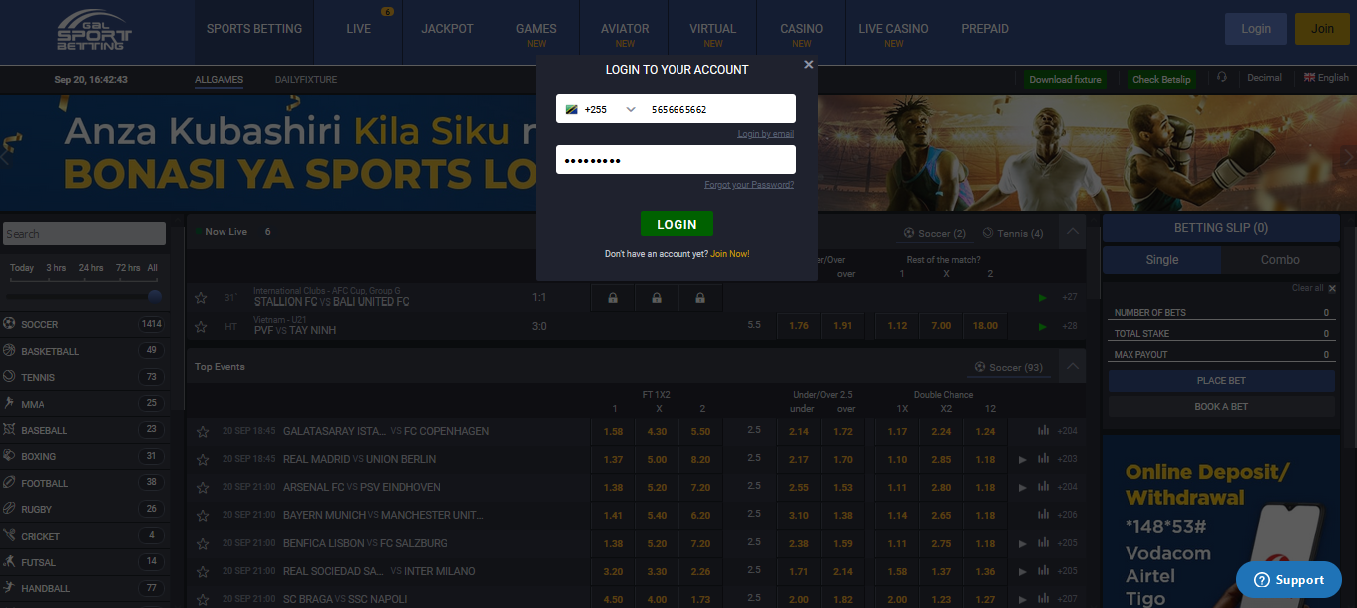Open the VIRTUAL menu item
Viewport: 1357px width, 608px height.
[713, 29]
